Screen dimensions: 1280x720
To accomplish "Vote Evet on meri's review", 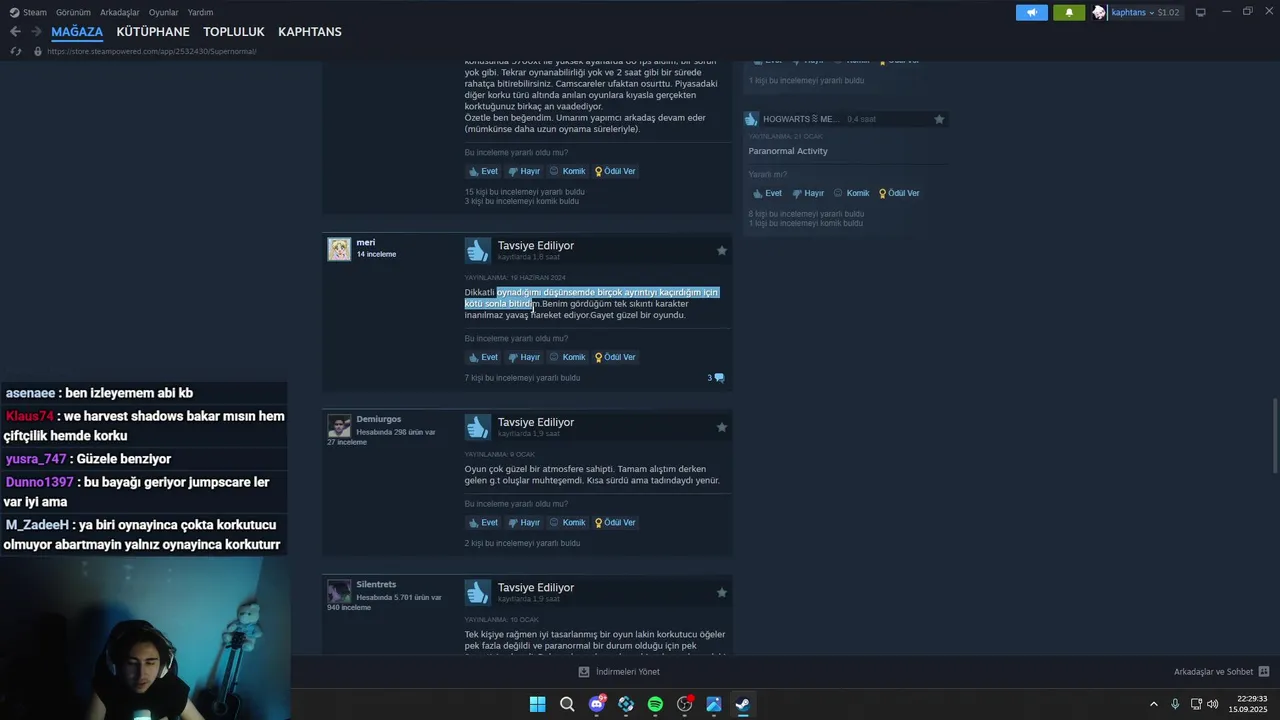I will 483,357.
